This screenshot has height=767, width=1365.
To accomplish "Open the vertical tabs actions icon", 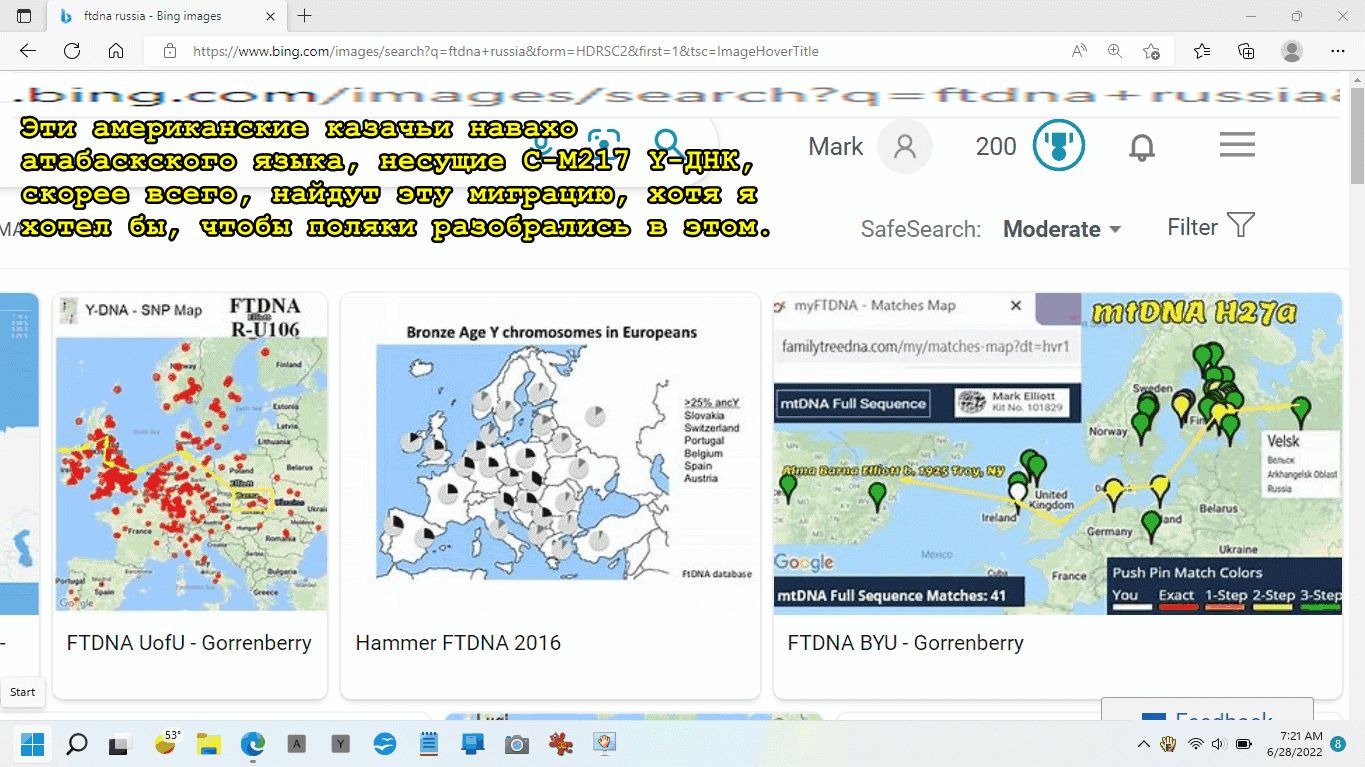I will coord(24,16).
